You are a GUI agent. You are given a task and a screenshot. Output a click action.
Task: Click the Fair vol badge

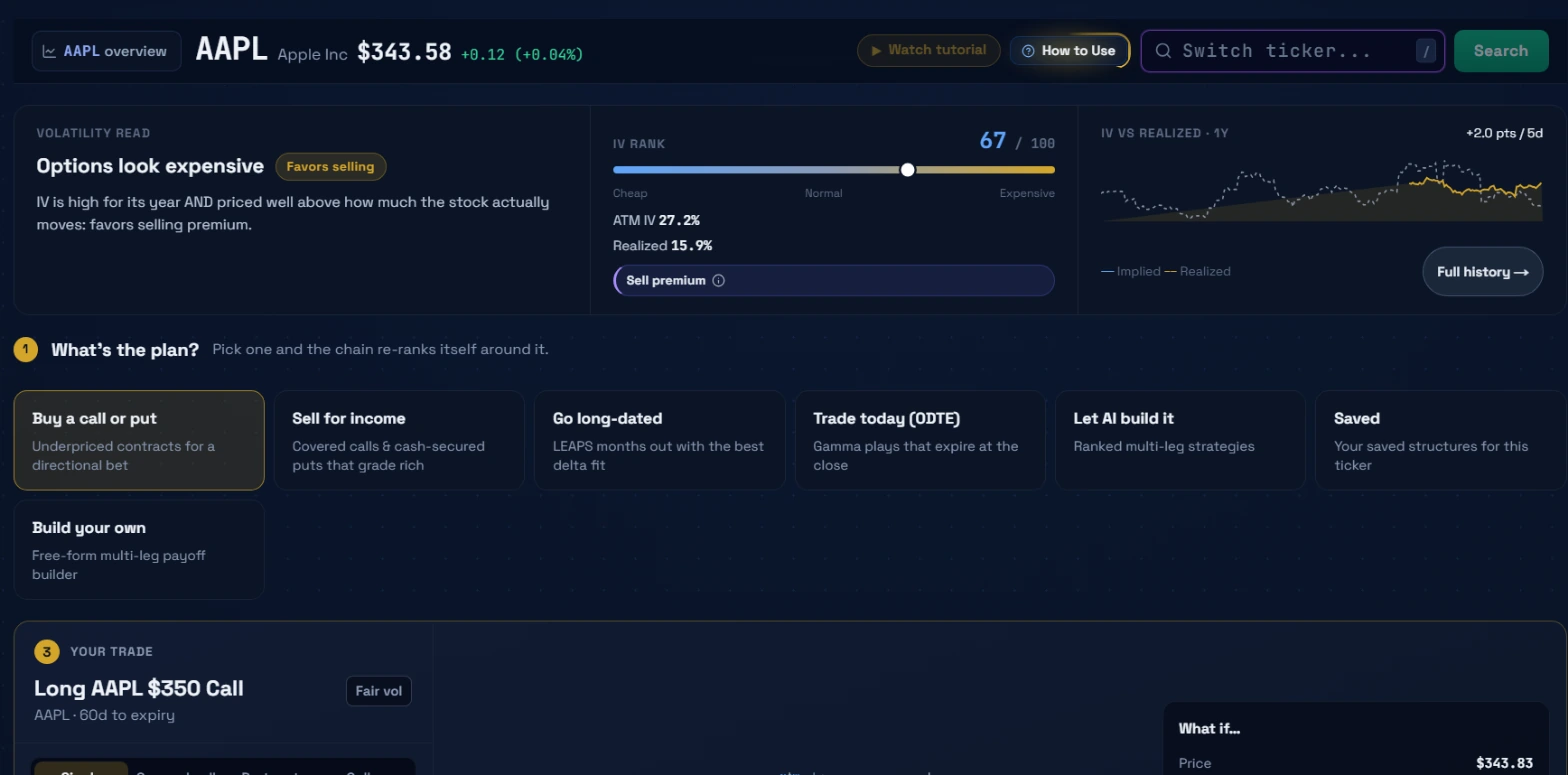[379, 691]
